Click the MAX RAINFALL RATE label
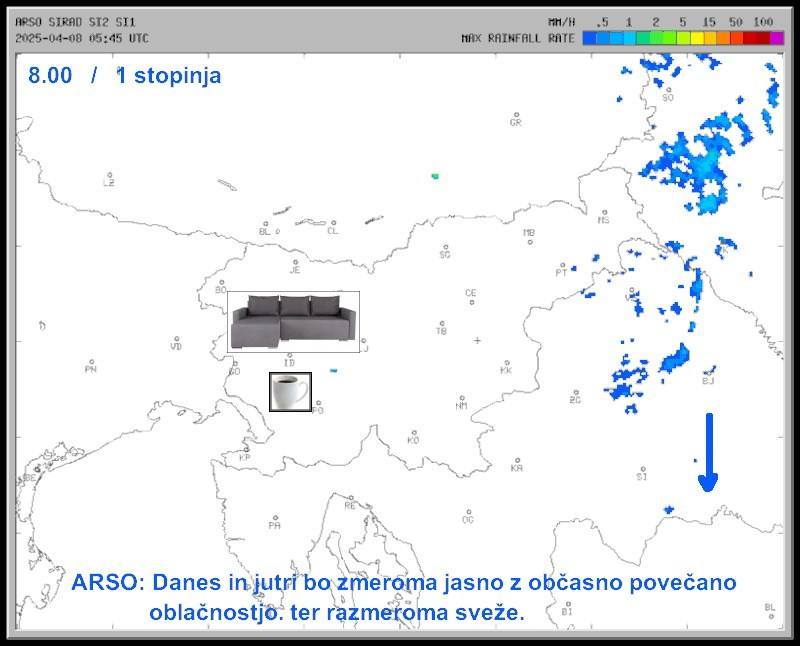This screenshot has height=646, width=800. [518, 38]
